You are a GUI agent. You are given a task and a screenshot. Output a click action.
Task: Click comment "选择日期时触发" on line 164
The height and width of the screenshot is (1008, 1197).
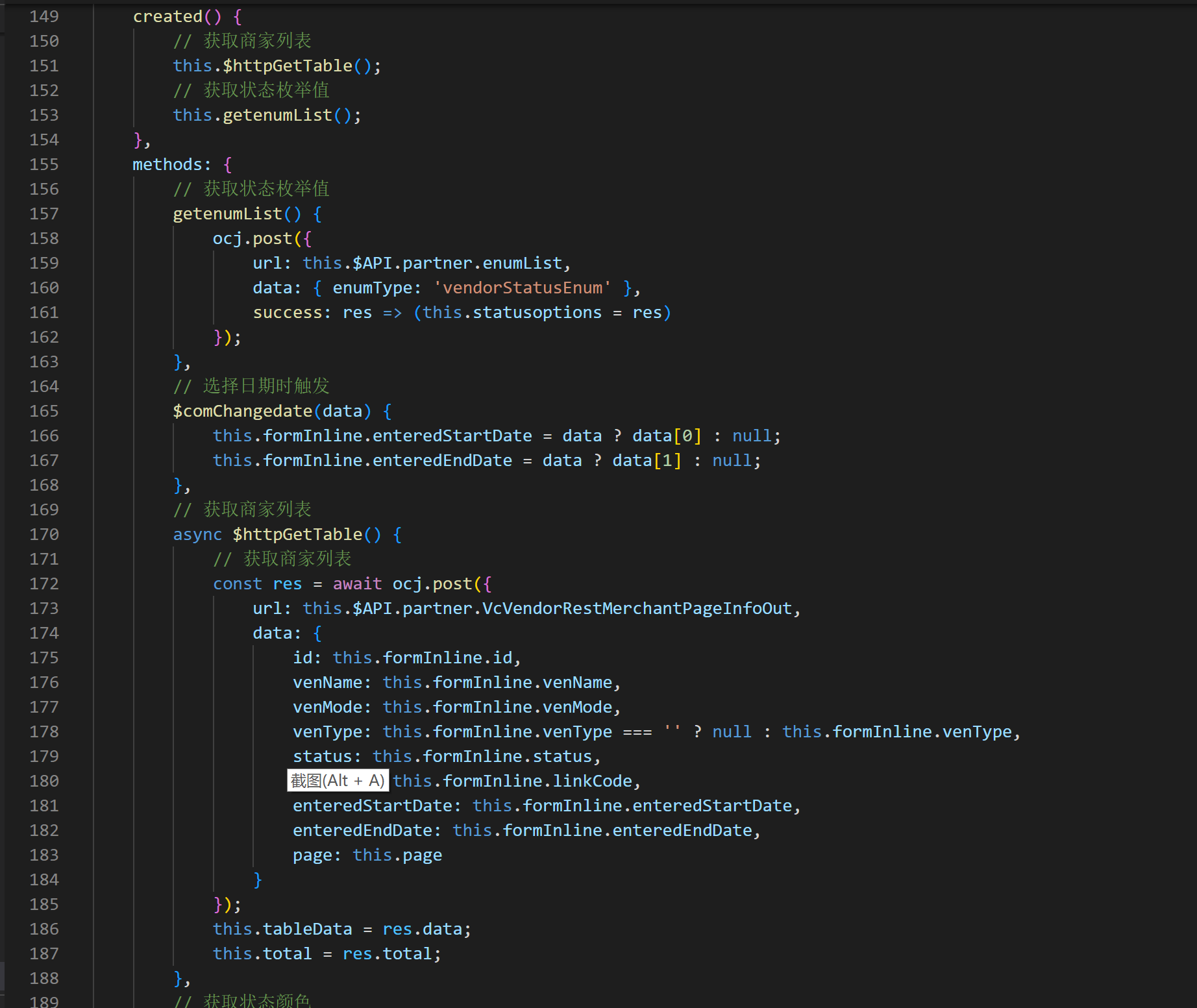click(267, 386)
